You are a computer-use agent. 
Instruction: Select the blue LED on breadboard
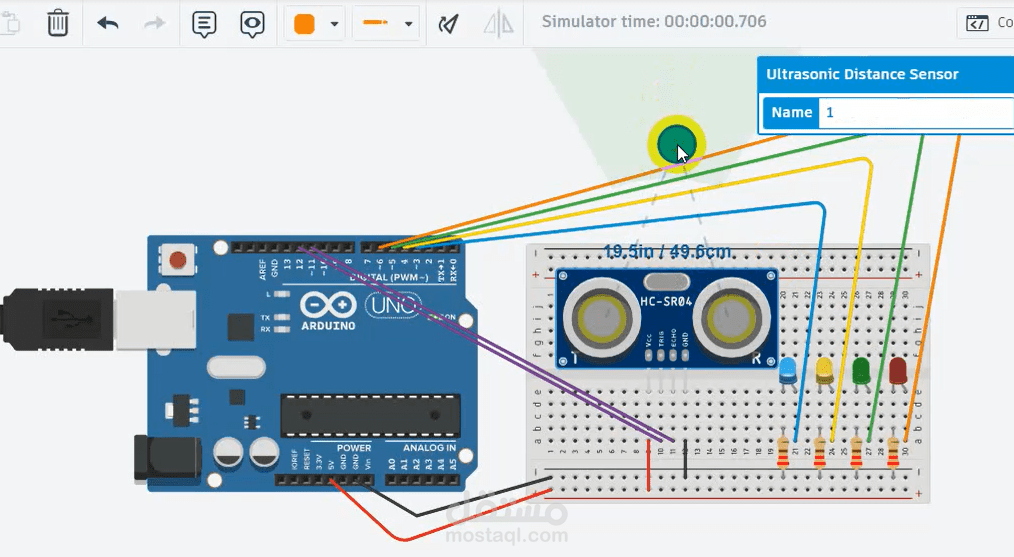pos(788,373)
